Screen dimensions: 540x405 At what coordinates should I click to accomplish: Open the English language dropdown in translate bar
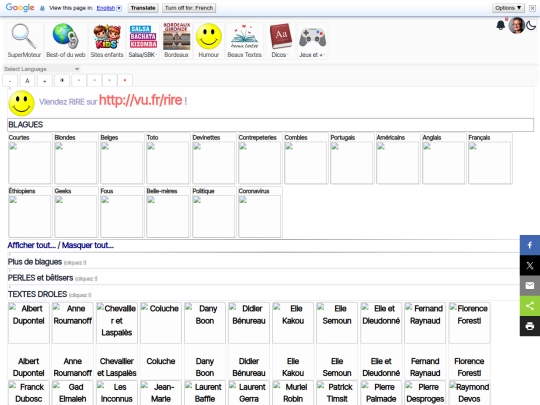[x=109, y=8]
